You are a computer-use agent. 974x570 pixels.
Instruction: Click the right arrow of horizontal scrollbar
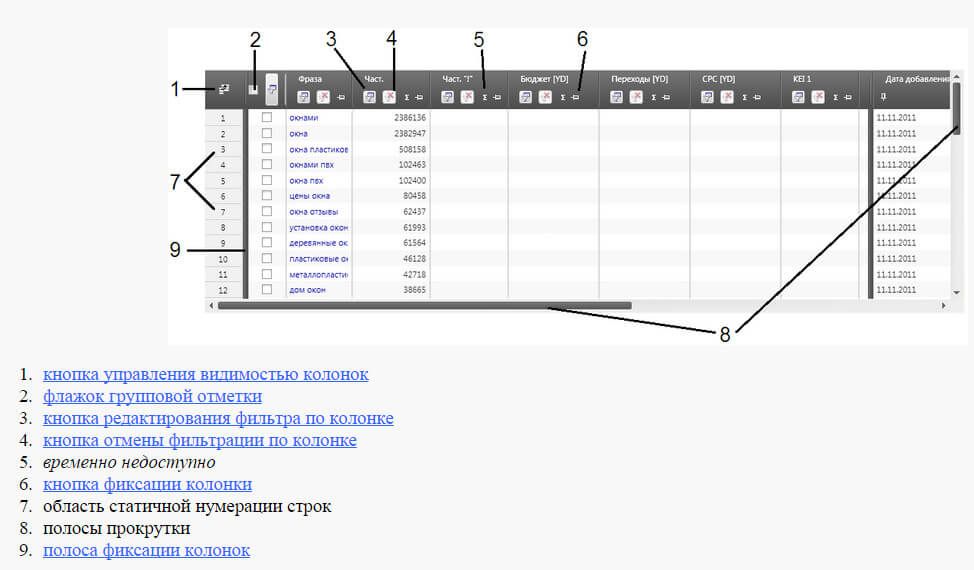(x=943, y=305)
